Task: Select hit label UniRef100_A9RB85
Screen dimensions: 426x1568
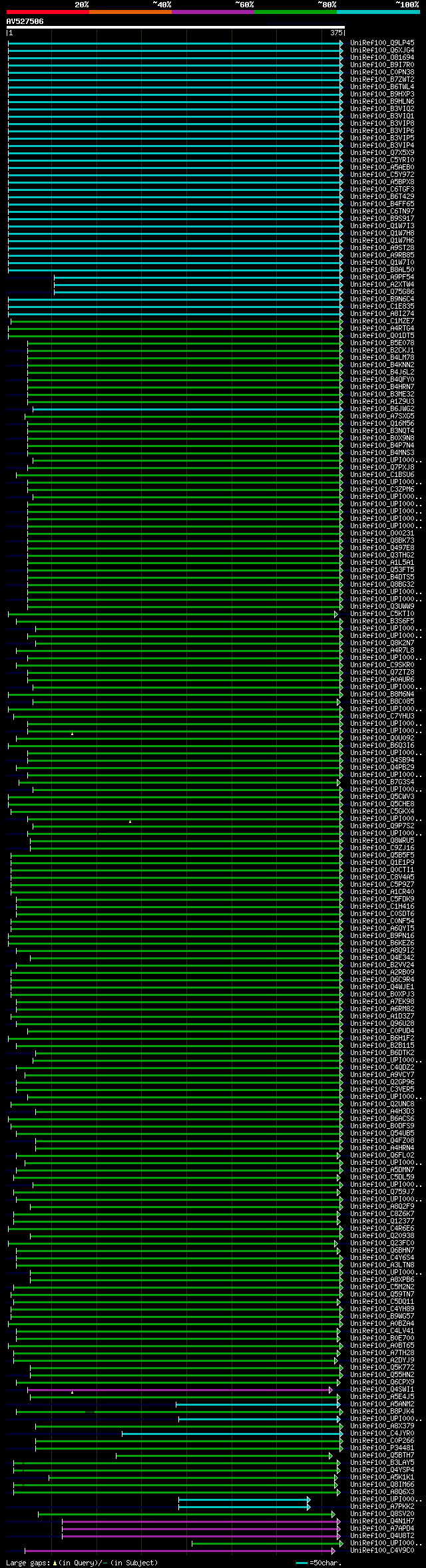Action: click(x=382, y=255)
